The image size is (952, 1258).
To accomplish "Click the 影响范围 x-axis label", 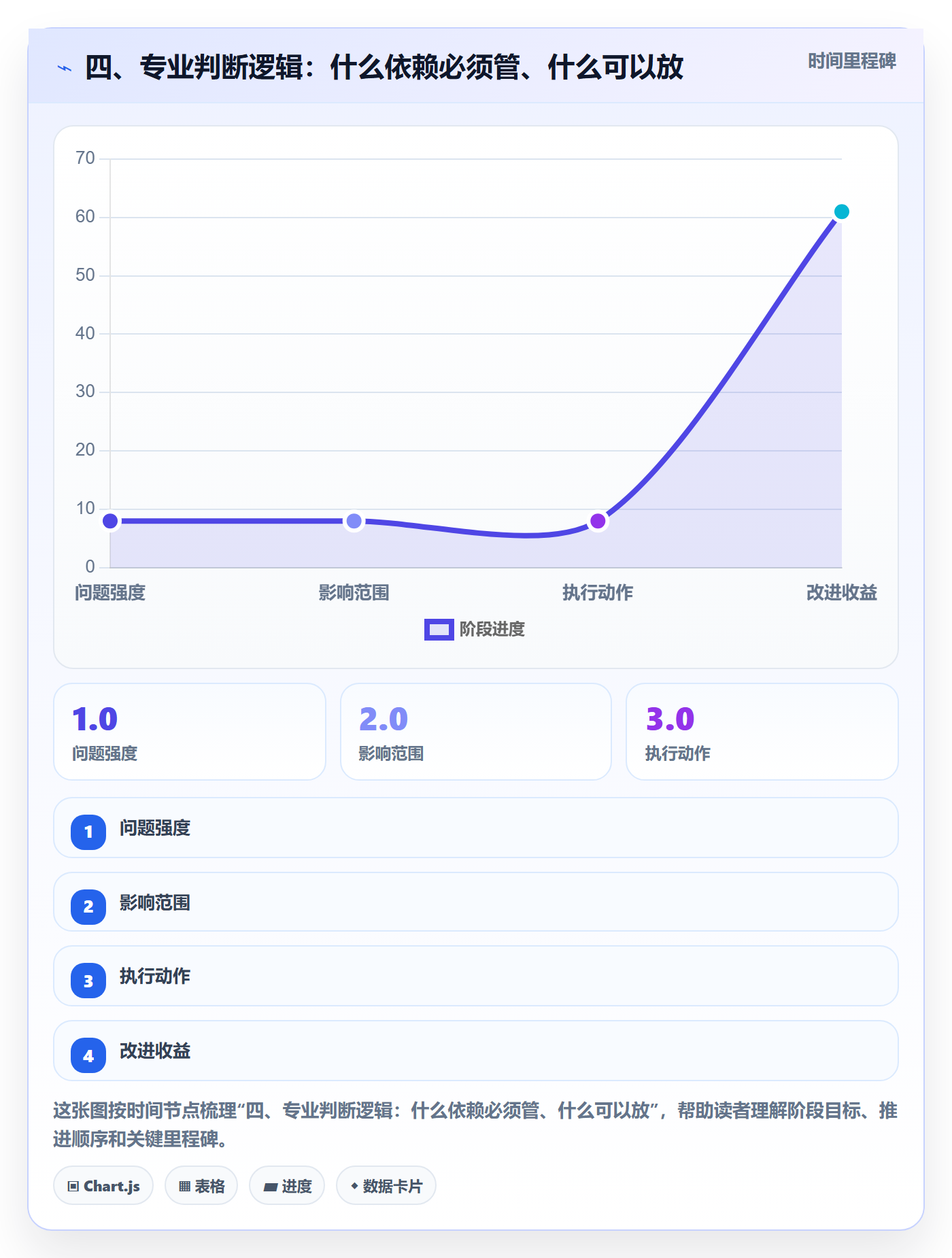I will 354,593.
